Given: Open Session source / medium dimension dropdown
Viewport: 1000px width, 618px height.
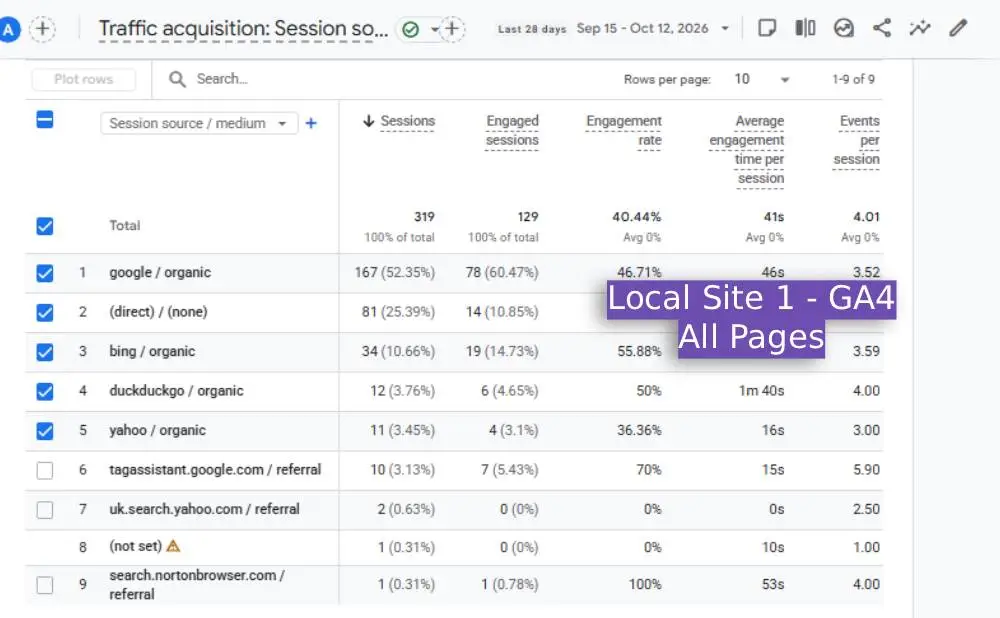Looking at the screenshot, I should point(199,123).
